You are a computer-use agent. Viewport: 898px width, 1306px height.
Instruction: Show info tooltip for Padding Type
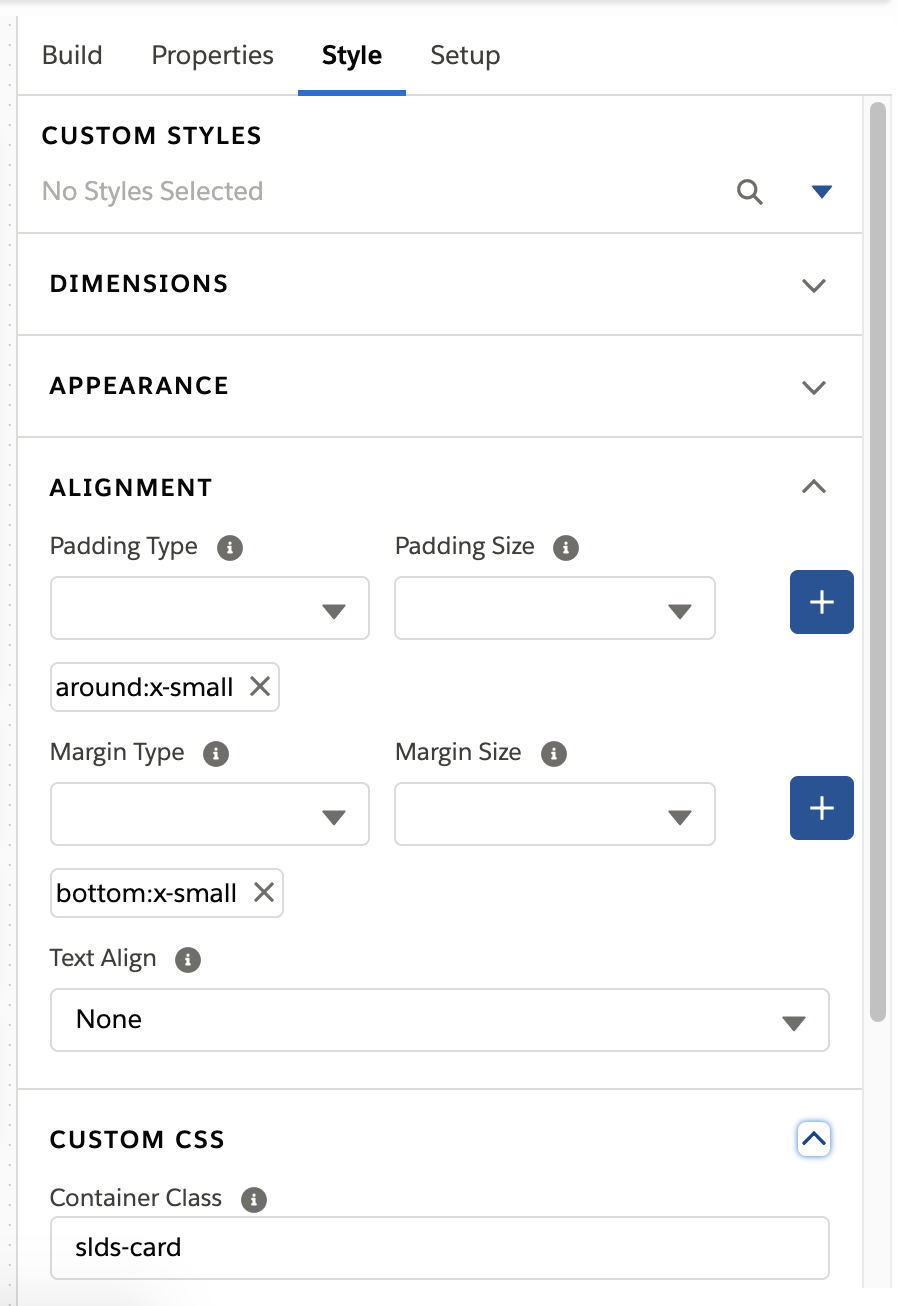[x=231, y=548]
